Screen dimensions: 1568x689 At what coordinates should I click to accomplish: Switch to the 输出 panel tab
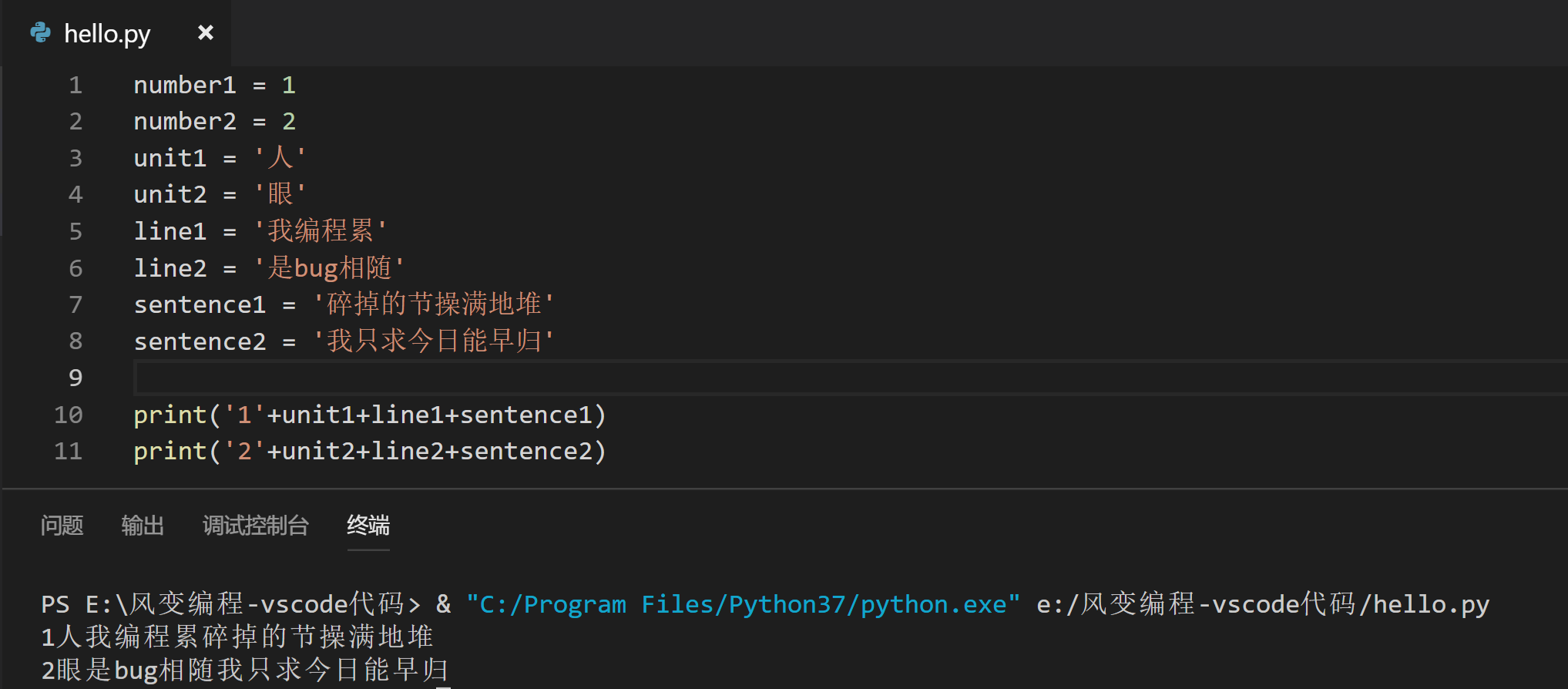[x=143, y=526]
